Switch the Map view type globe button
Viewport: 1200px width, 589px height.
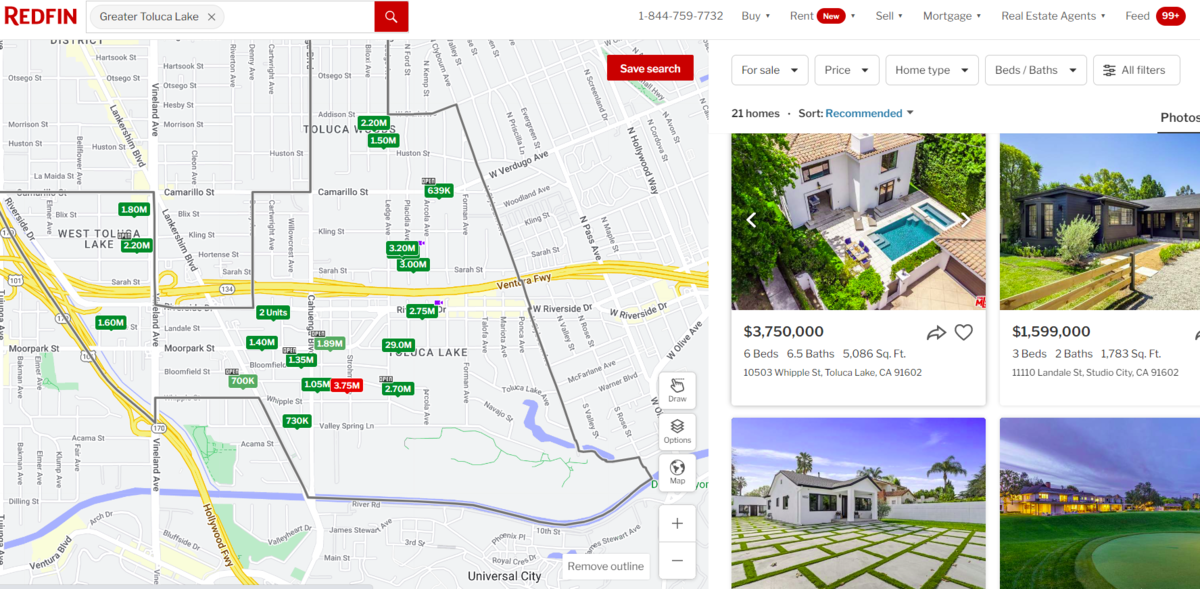[x=677, y=472]
